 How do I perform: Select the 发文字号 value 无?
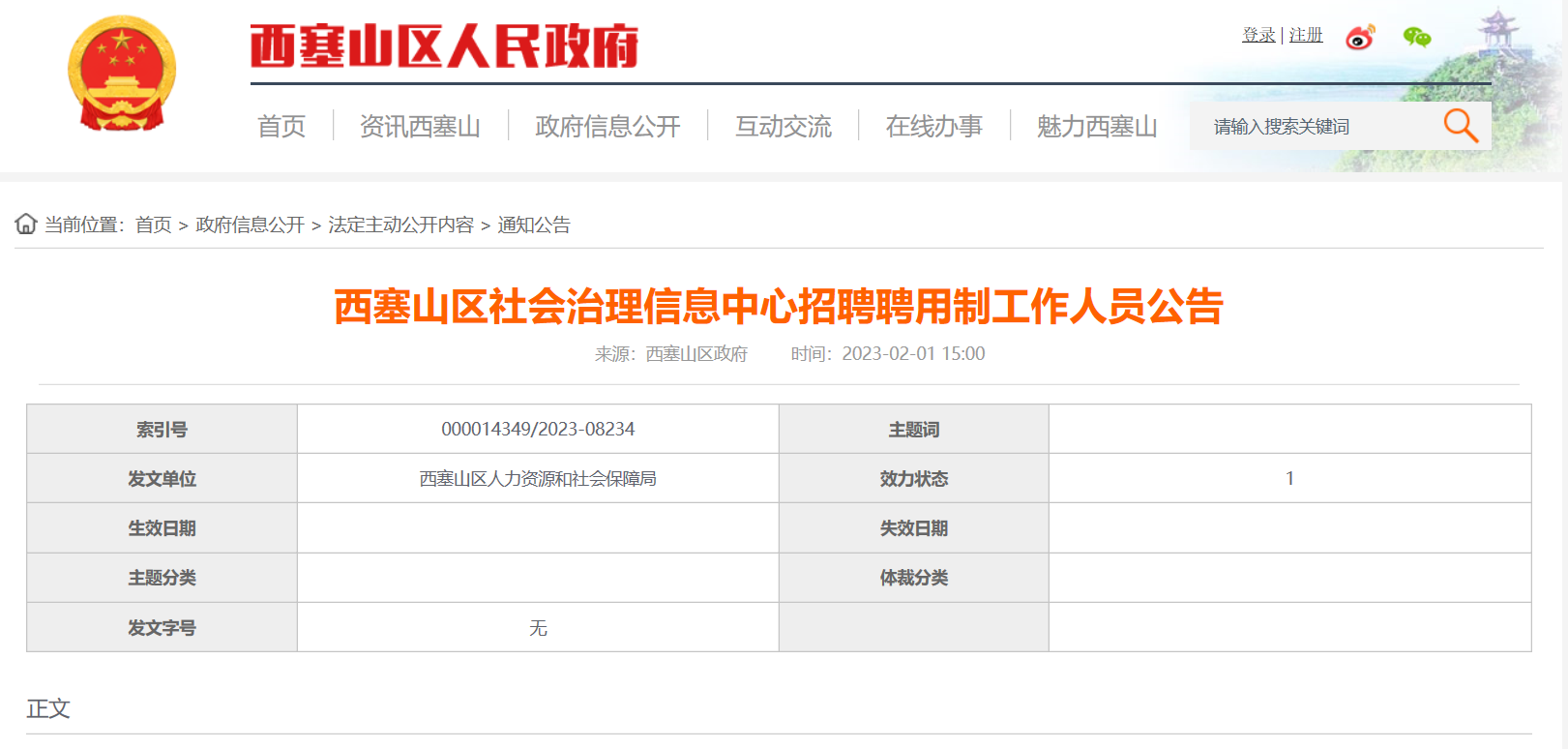coord(538,628)
